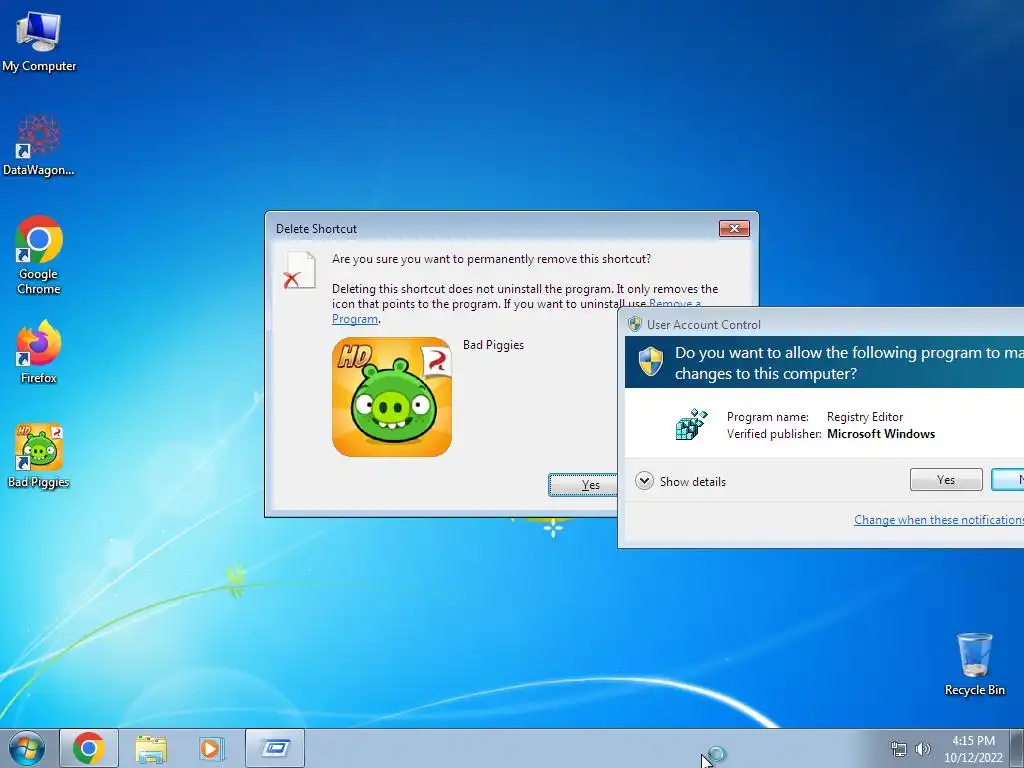Launch Windows Media Player from taskbar
1024x768 pixels.
point(211,748)
